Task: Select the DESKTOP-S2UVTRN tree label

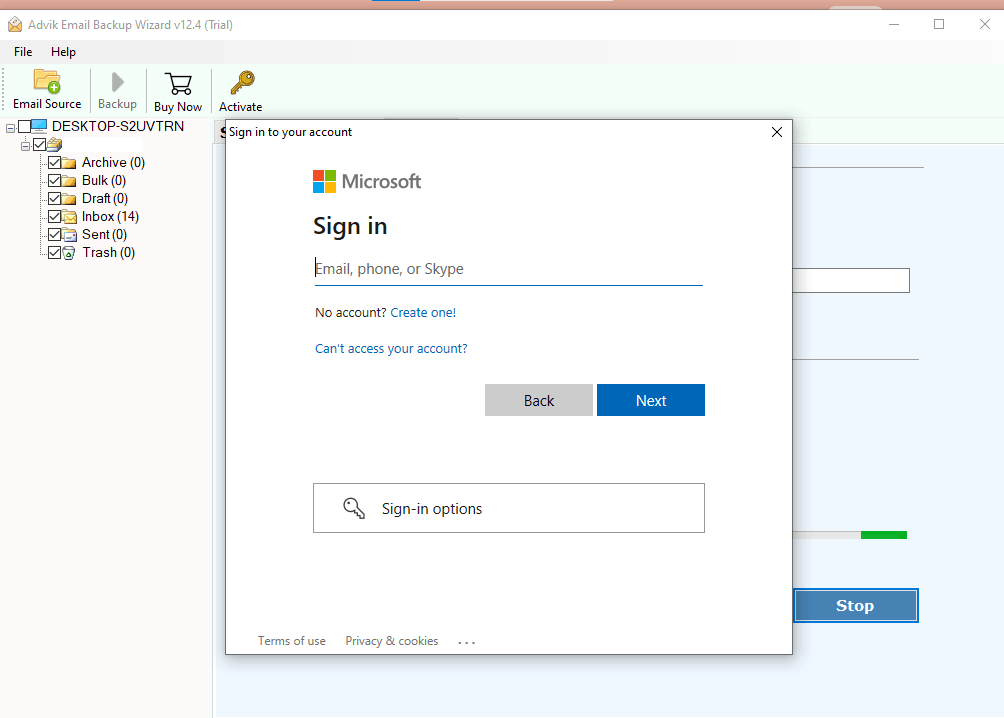Action: click(x=118, y=126)
